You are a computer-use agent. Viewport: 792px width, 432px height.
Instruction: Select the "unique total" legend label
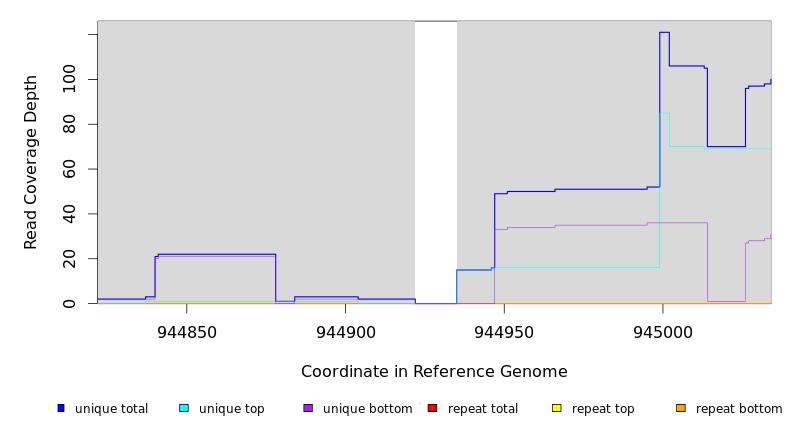[x=111, y=409]
